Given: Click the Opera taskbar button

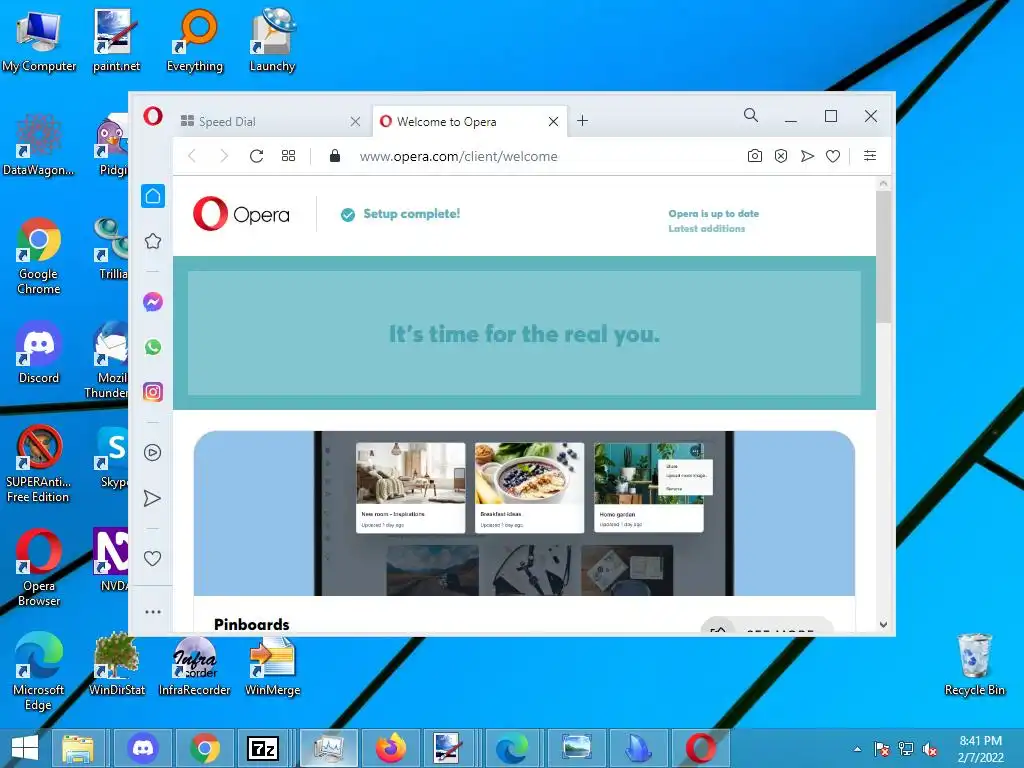Looking at the screenshot, I should click(x=701, y=748).
